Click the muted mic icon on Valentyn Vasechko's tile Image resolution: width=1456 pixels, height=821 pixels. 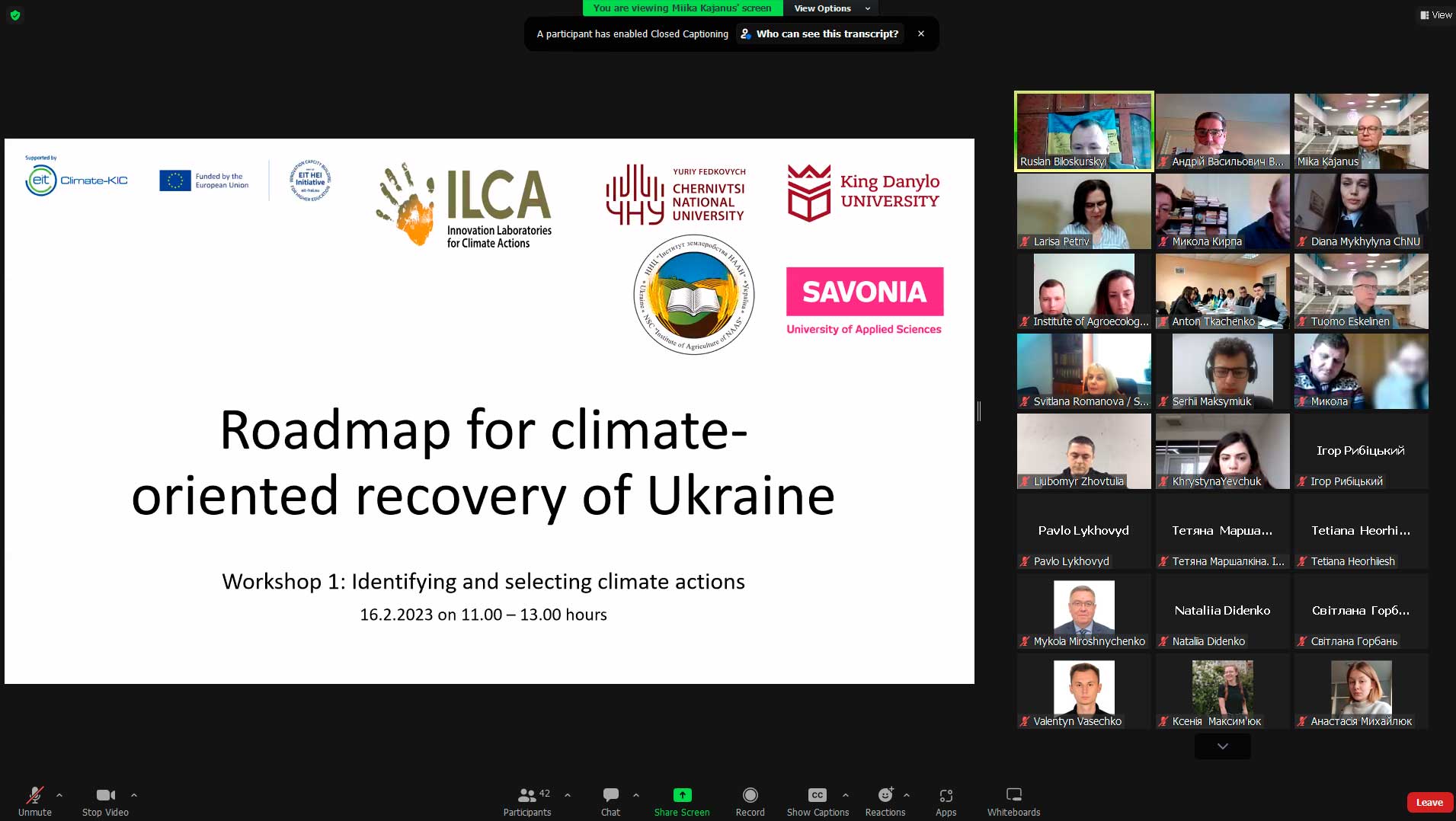click(1026, 721)
